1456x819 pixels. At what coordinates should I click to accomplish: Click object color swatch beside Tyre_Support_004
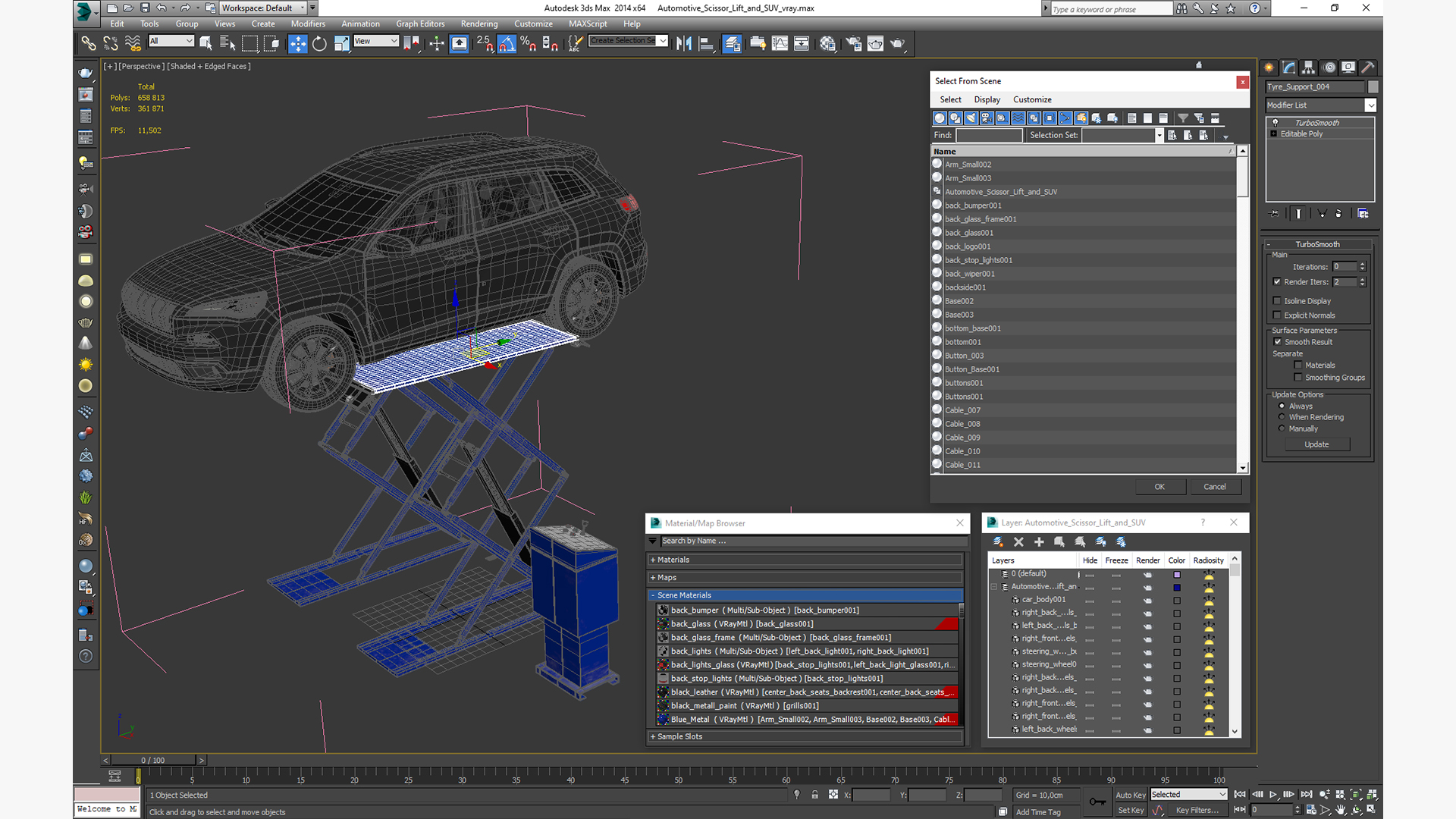tap(1373, 86)
